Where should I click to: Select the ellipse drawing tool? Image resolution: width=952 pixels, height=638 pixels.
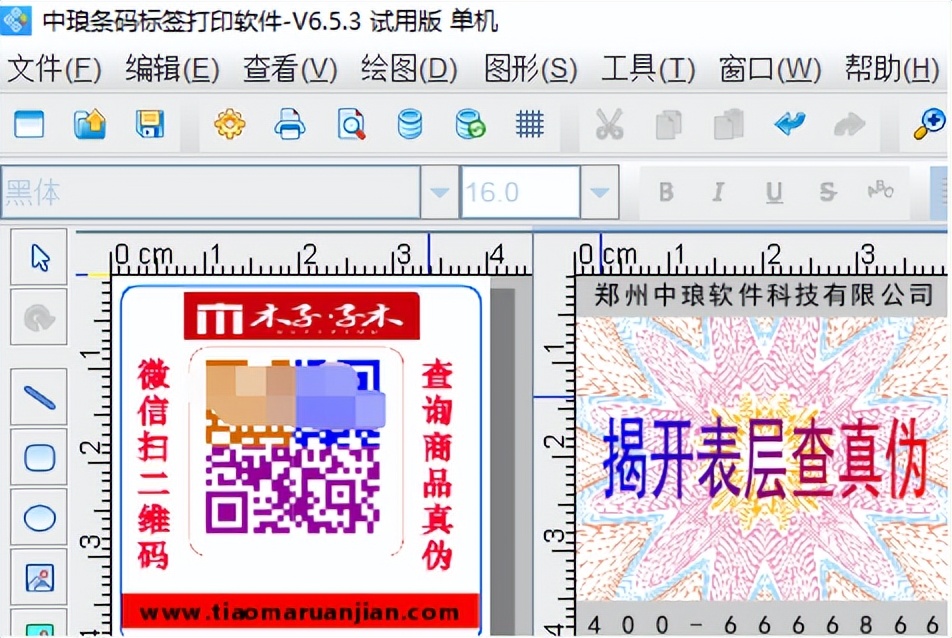37,517
